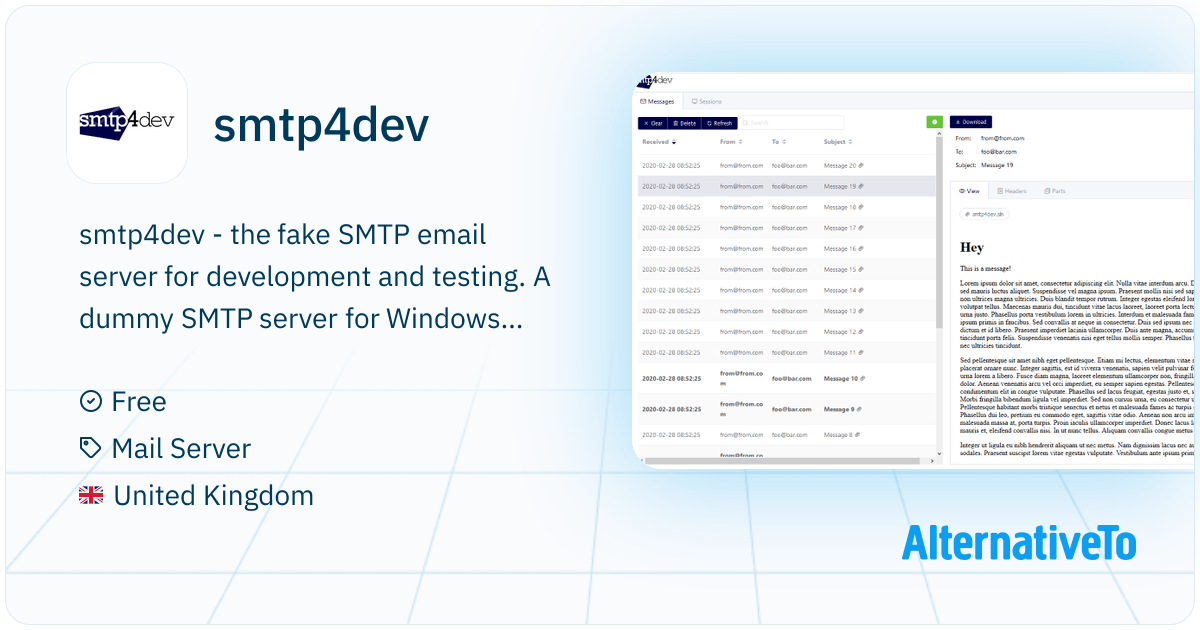Select the Message 16 row
This screenshot has height=630, width=1200.
tap(788, 249)
